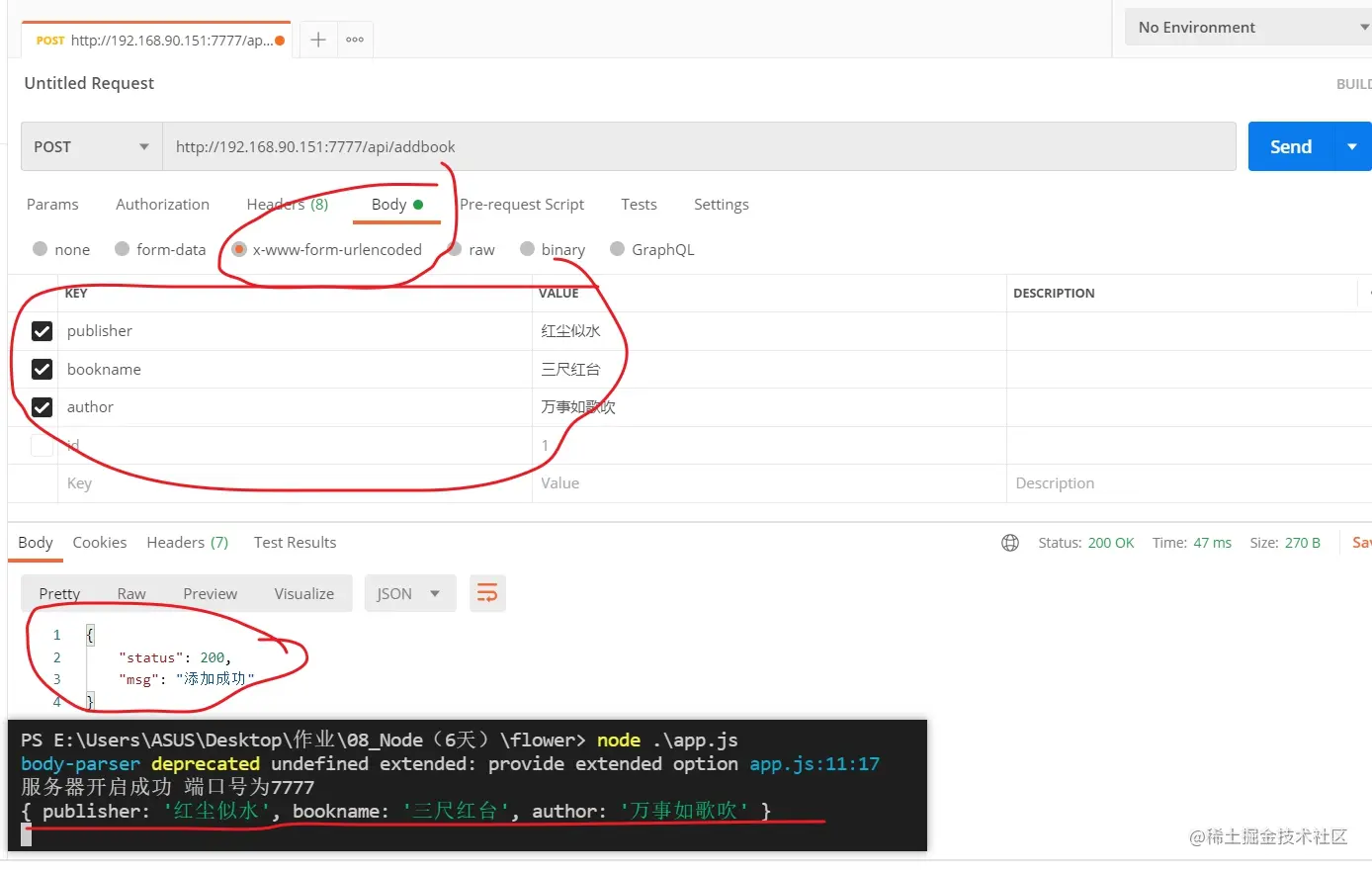Show the response Body tab
The width and height of the screenshot is (1372, 871).
(x=36, y=542)
